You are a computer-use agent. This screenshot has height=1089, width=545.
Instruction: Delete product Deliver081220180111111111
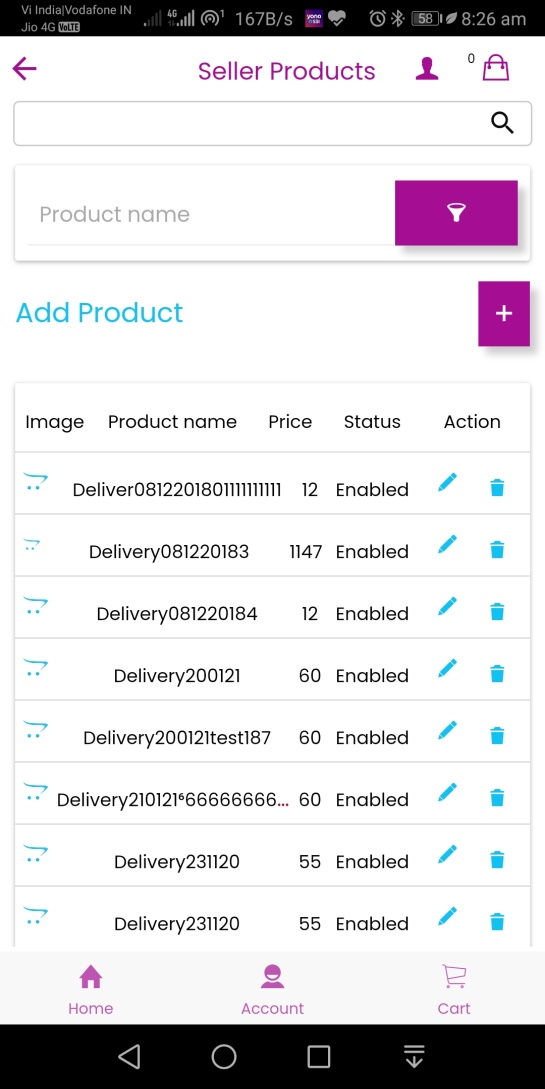[x=497, y=488]
